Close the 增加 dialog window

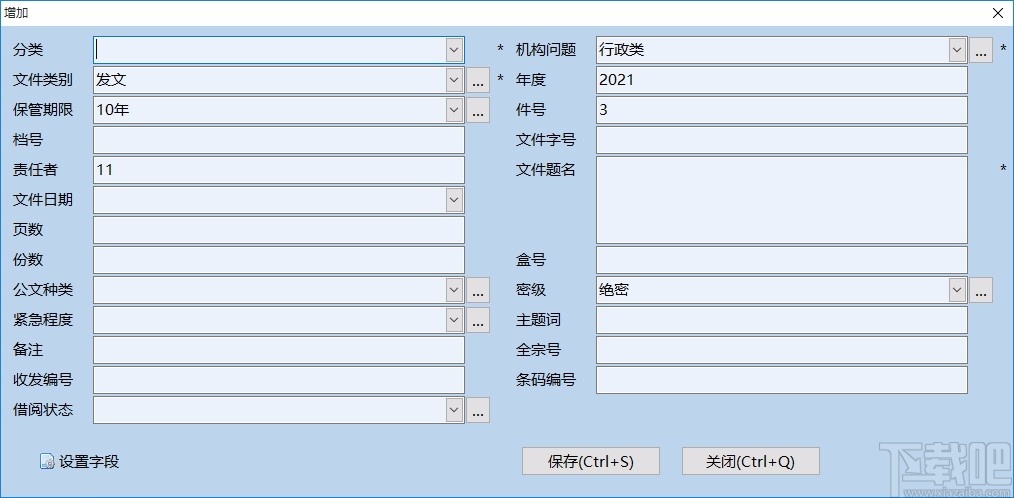[x=998, y=12]
